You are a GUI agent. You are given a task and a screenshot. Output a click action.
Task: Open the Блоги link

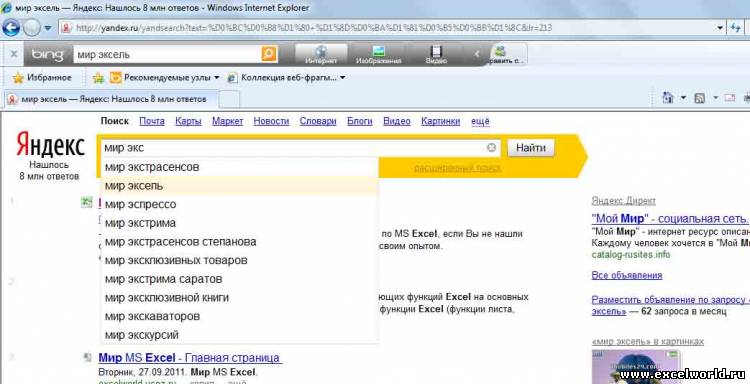click(x=360, y=121)
